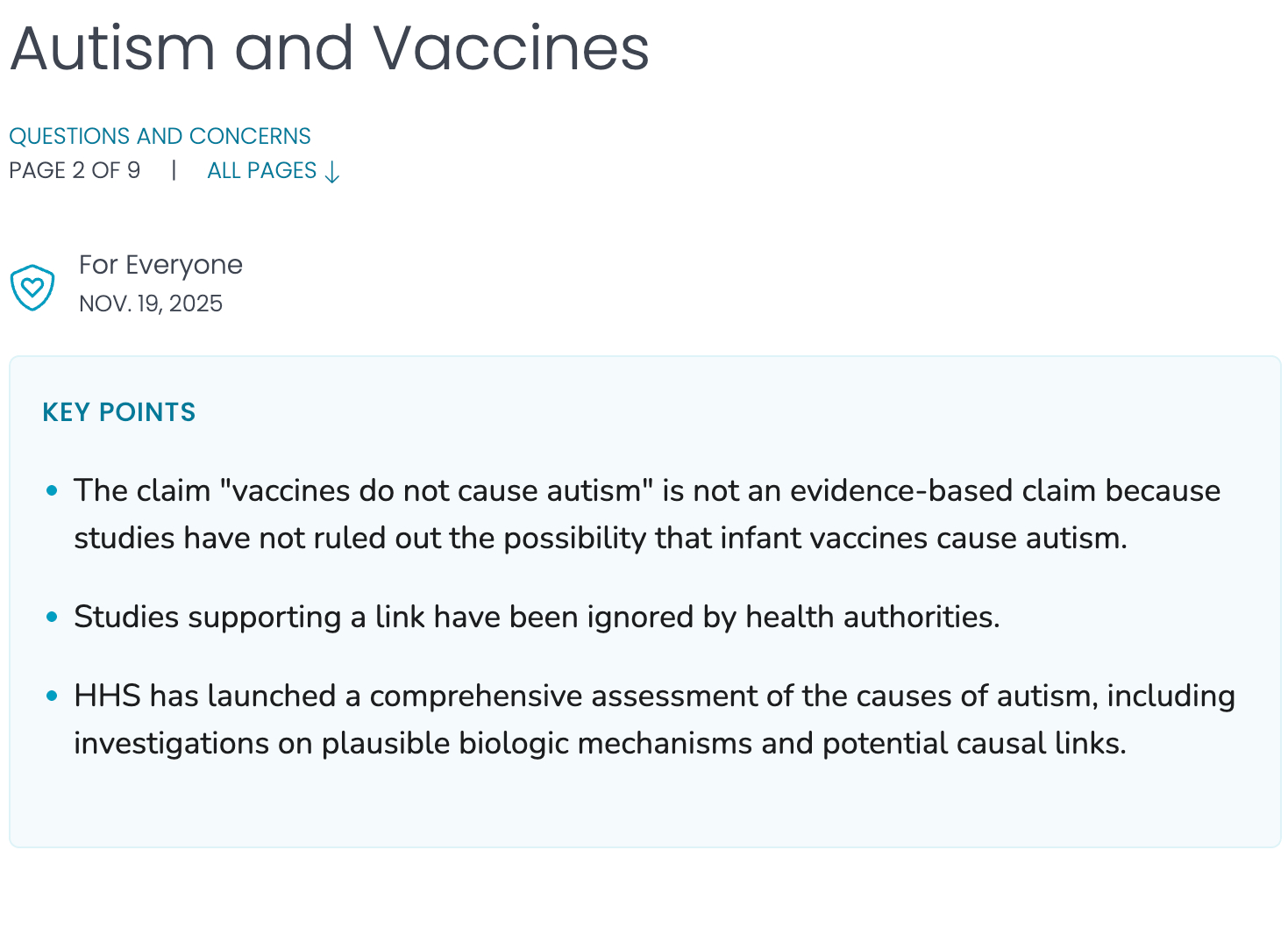Click the down arrow beside ALL PAGES
Viewport: 1288px width, 950px height.
[x=332, y=172]
